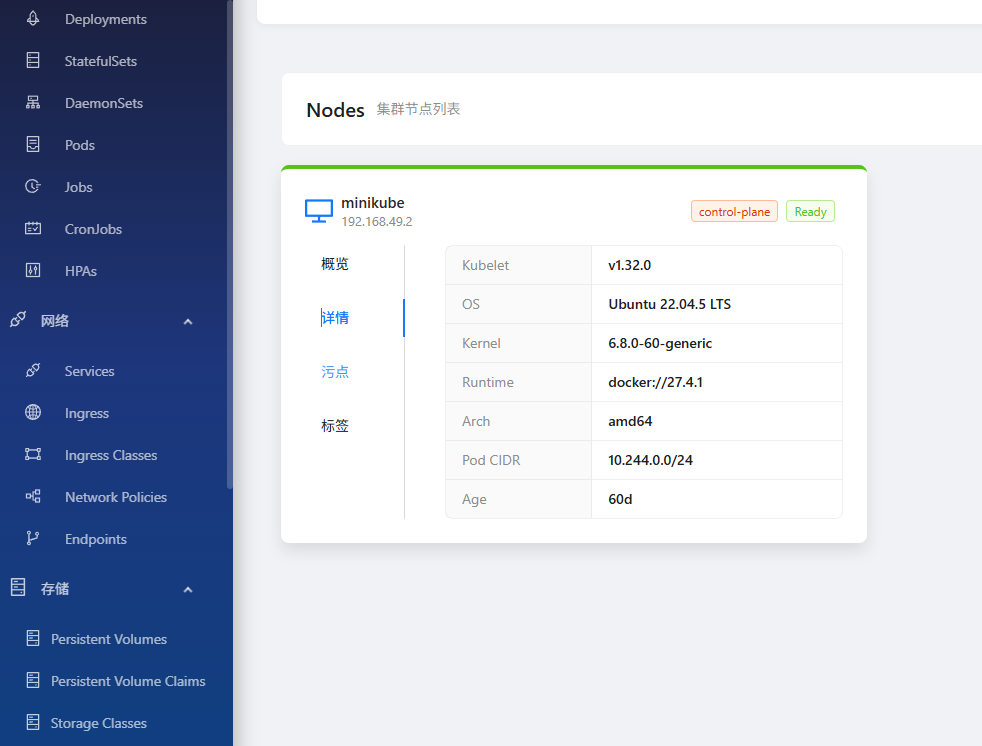Viewport: 982px width, 746px height.
Task: Open HPAs in the sidebar
Action: (81, 271)
